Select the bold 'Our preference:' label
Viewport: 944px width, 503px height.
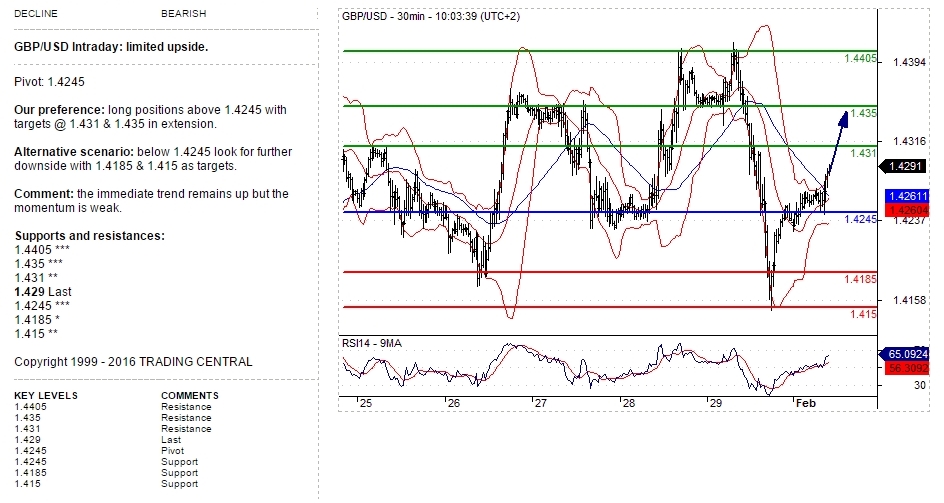pyautogui.click(x=59, y=110)
